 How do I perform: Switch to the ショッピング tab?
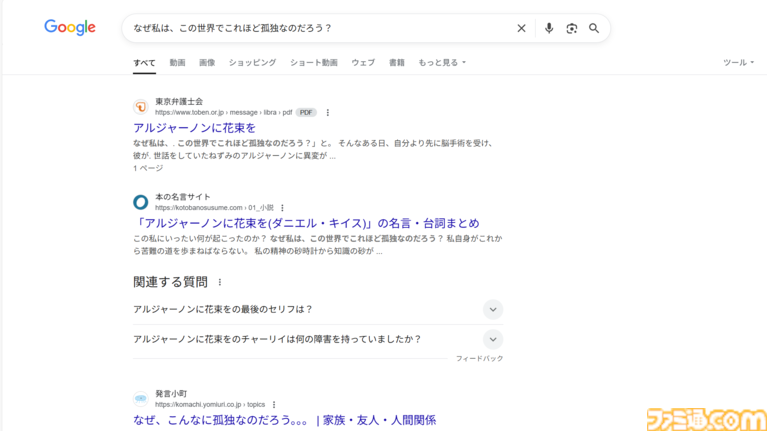coord(252,63)
